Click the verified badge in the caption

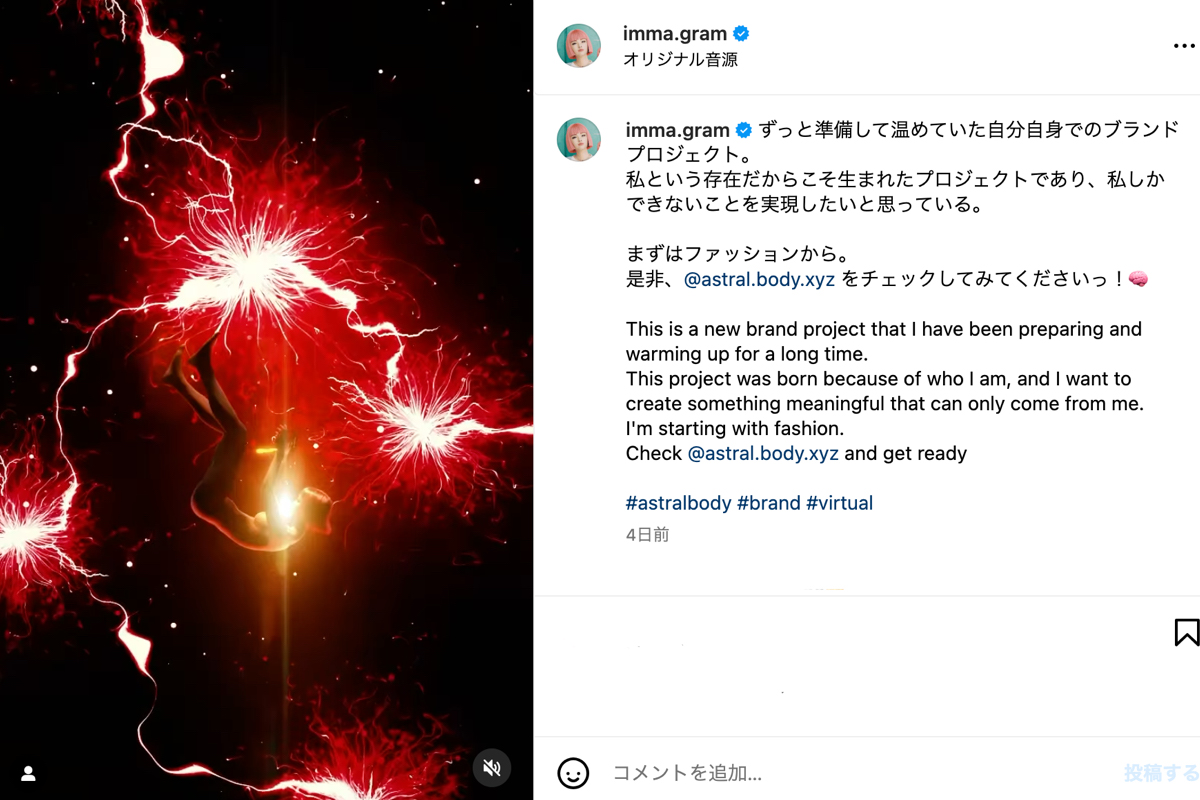tap(744, 130)
